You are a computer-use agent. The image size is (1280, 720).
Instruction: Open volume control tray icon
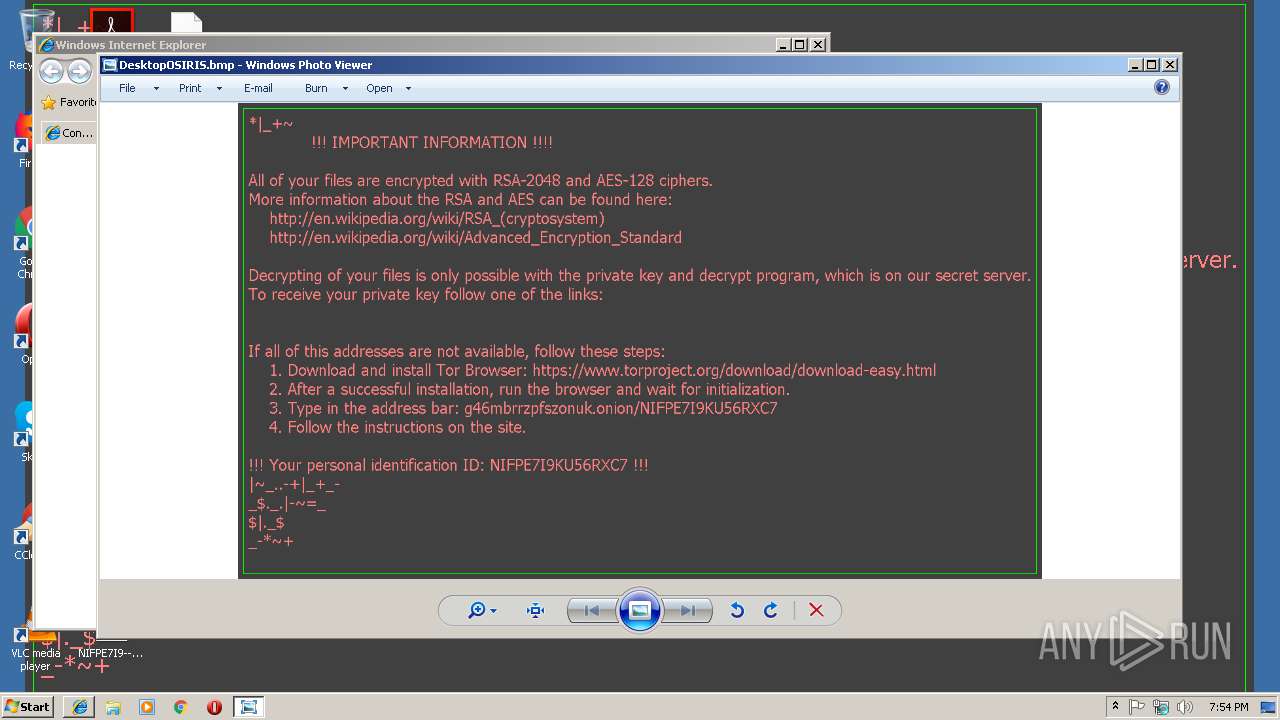[1185, 707]
